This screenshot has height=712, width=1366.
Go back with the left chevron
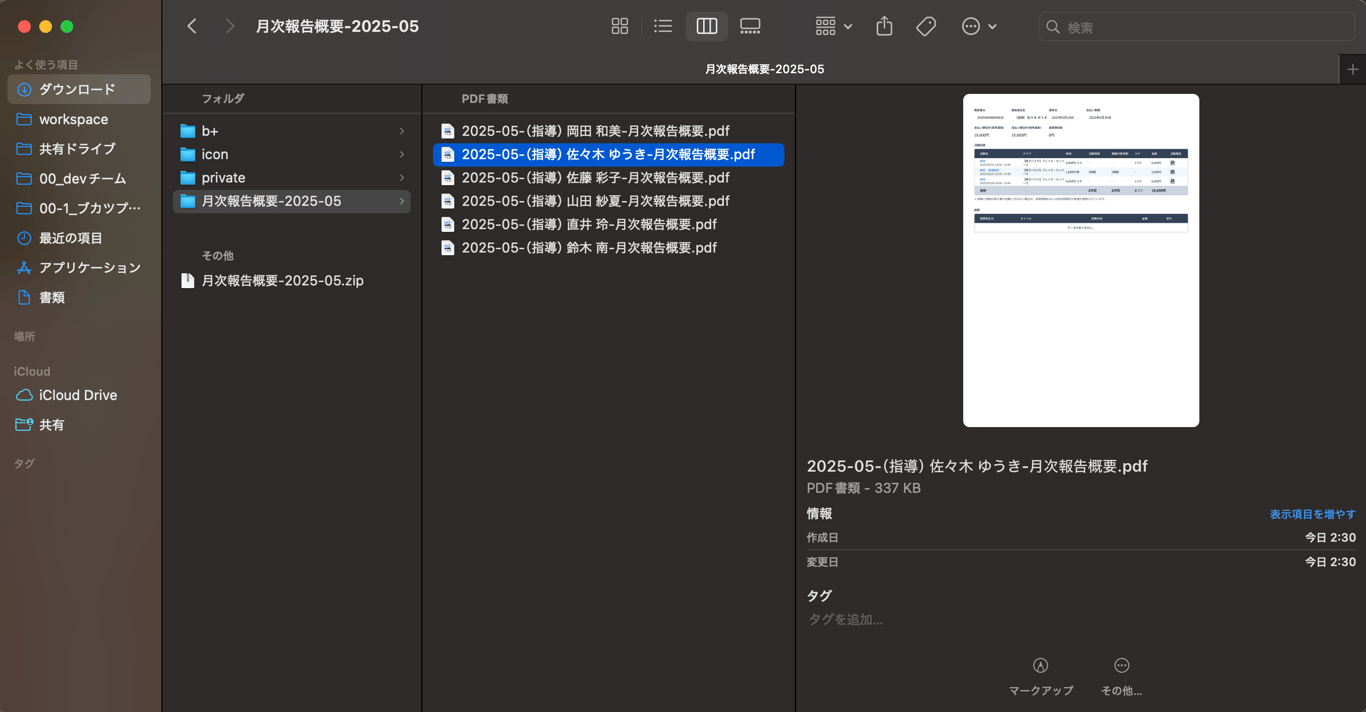click(x=192, y=27)
